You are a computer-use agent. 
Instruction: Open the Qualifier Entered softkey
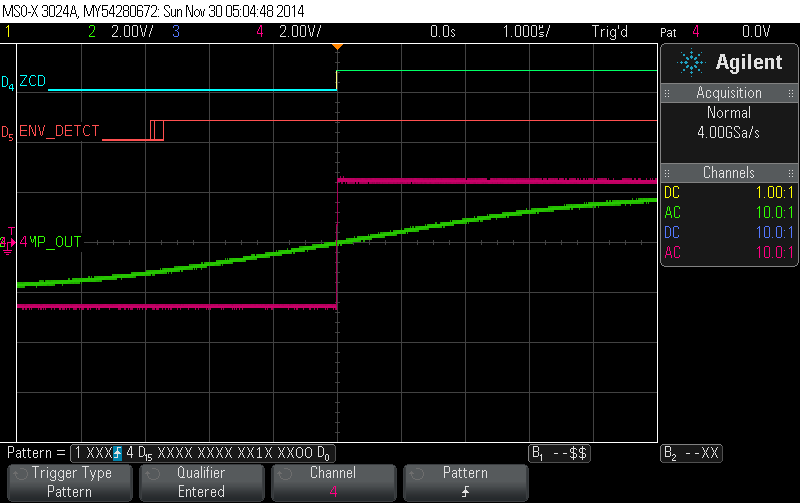point(201,482)
